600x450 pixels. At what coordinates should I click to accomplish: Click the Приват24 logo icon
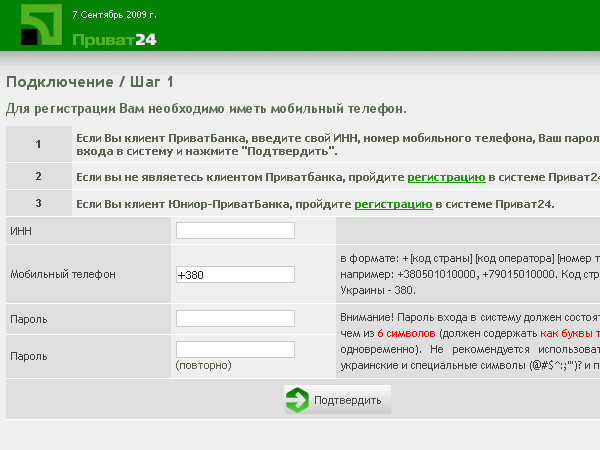(x=41, y=25)
